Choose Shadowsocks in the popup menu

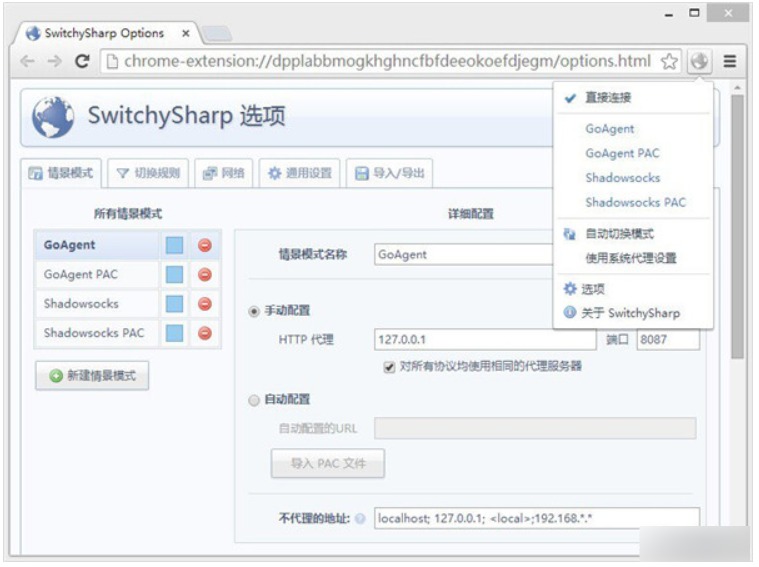pos(633,178)
